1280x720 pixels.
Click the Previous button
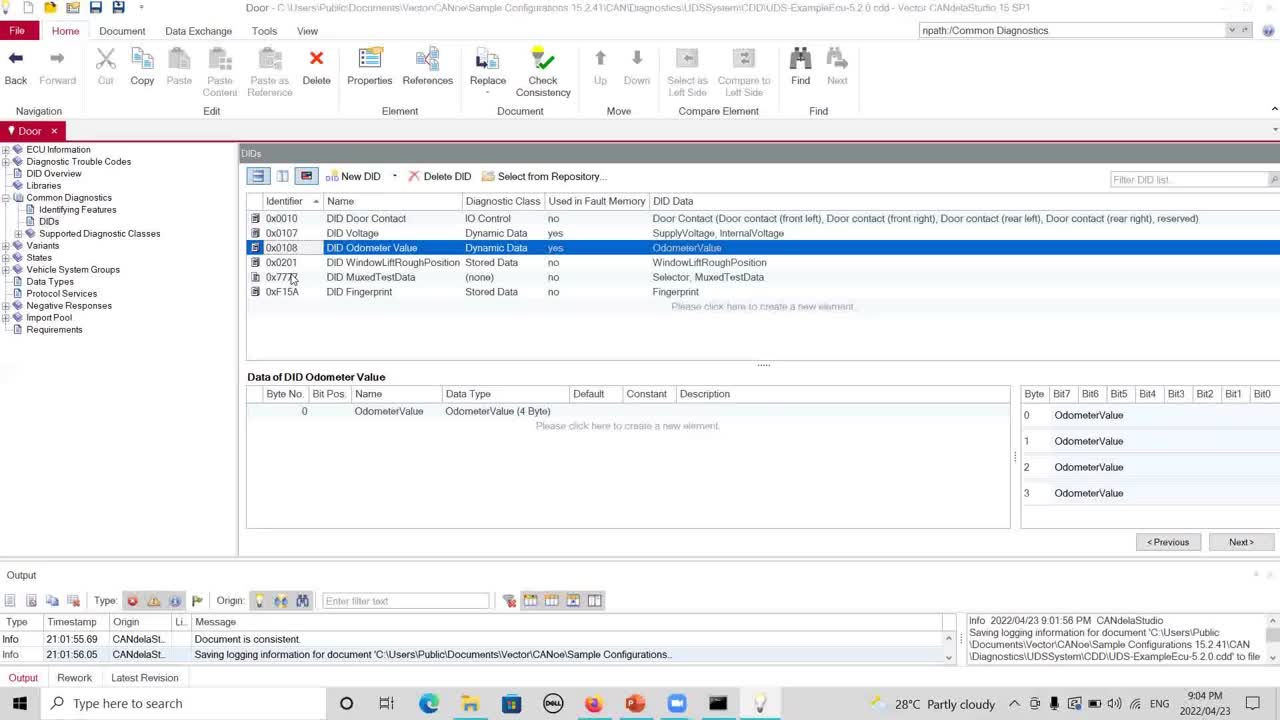[x=1168, y=542]
